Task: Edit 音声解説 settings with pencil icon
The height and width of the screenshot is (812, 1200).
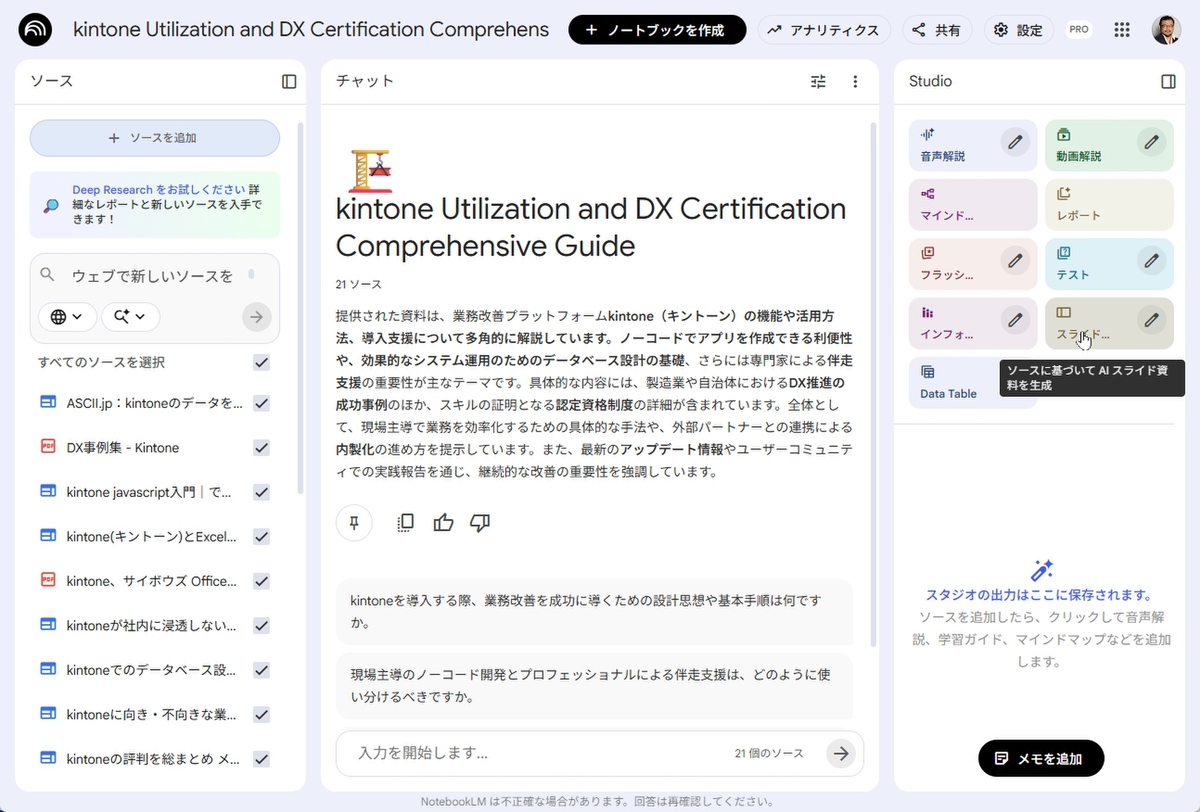Action: (x=1015, y=143)
